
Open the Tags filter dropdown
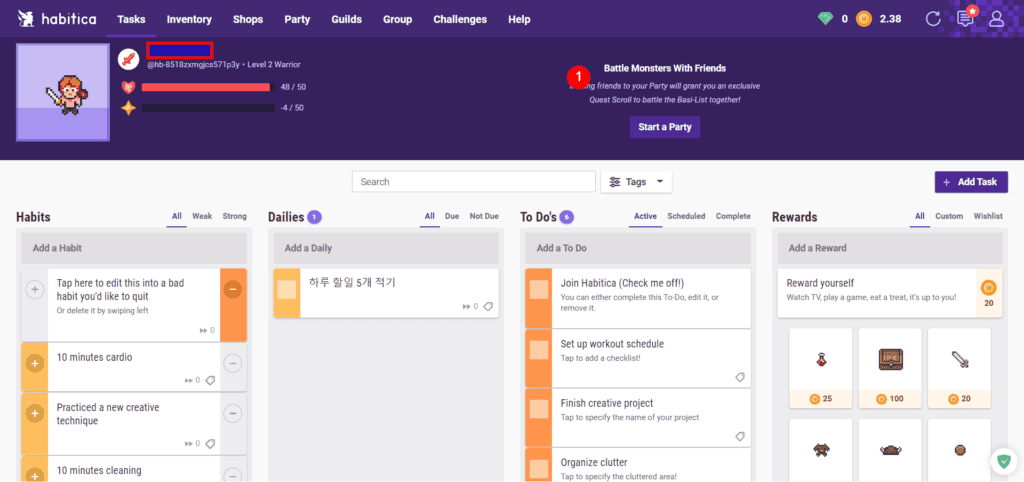(636, 182)
